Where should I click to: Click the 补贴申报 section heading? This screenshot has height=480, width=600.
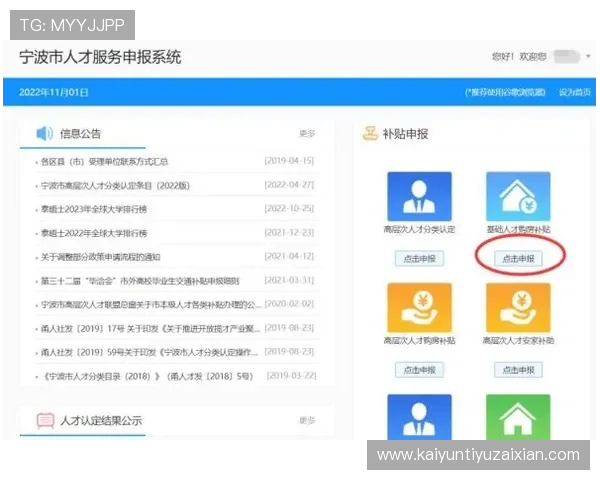pos(405,134)
